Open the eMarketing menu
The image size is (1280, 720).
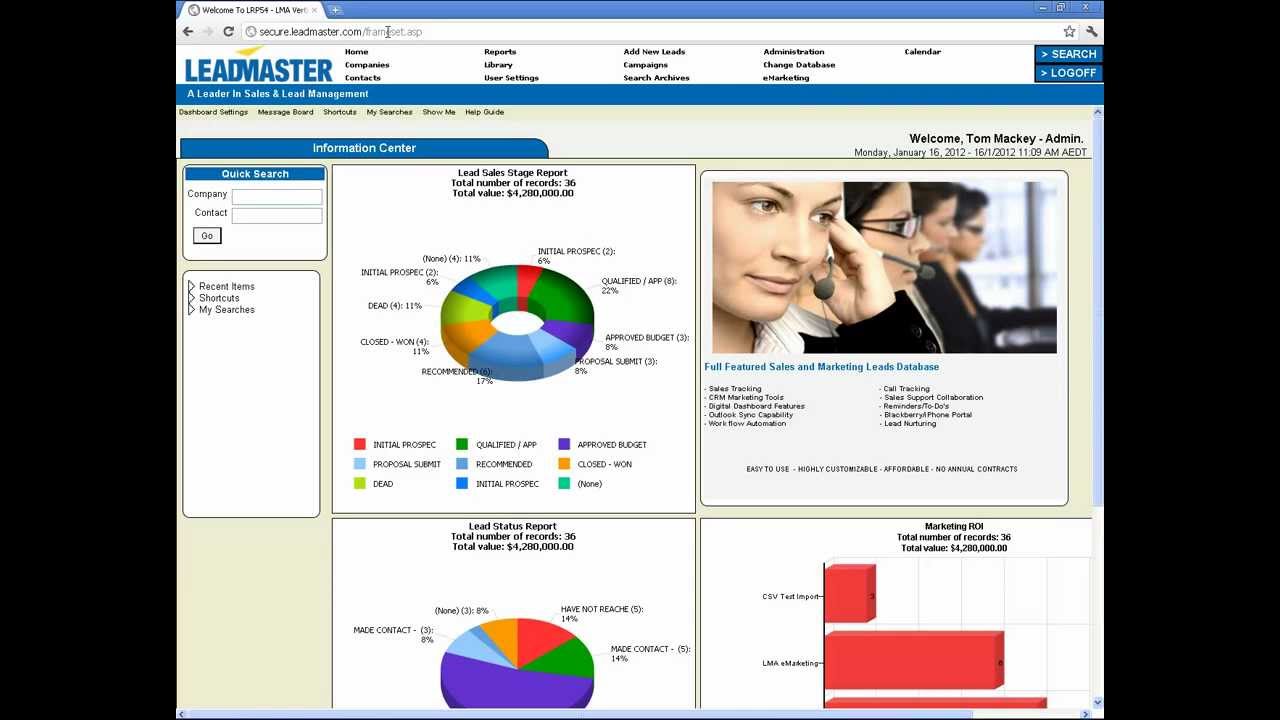click(x=786, y=78)
